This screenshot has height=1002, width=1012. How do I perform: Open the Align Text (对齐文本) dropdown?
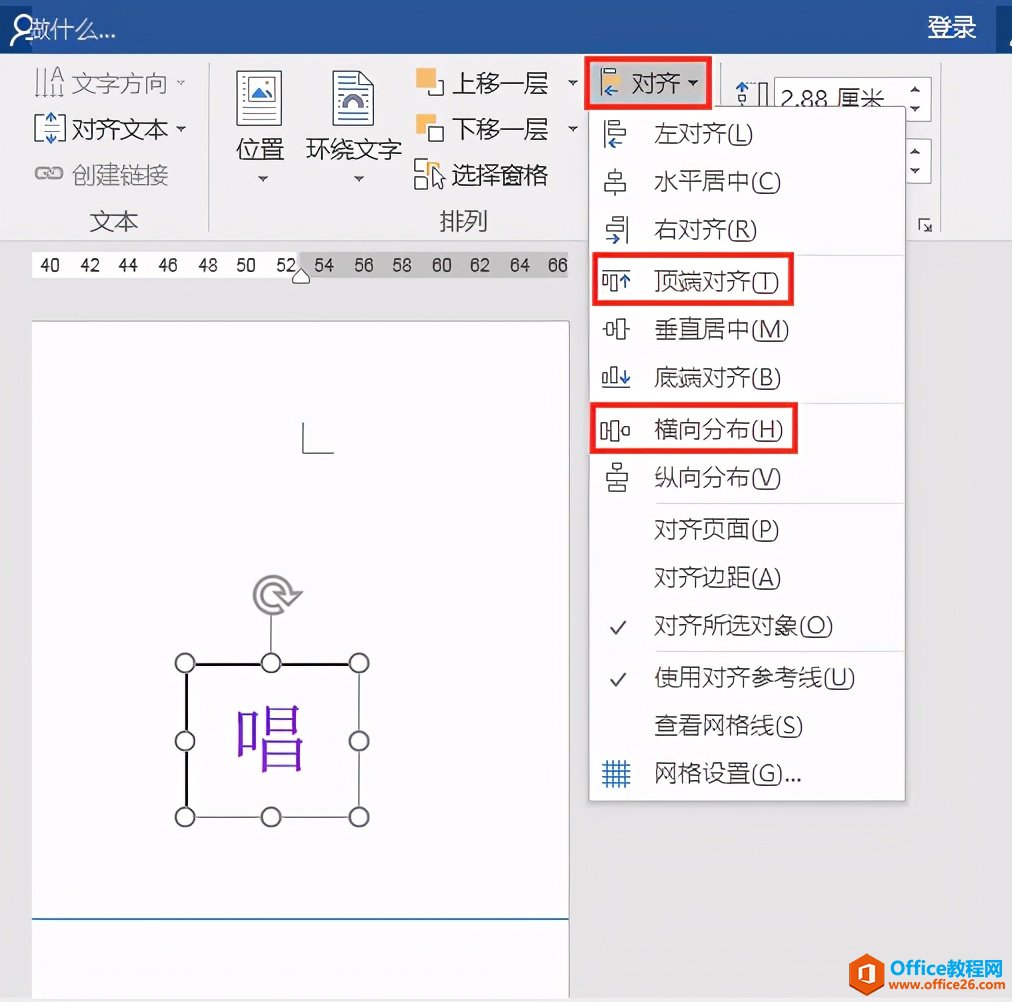point(110,129)
